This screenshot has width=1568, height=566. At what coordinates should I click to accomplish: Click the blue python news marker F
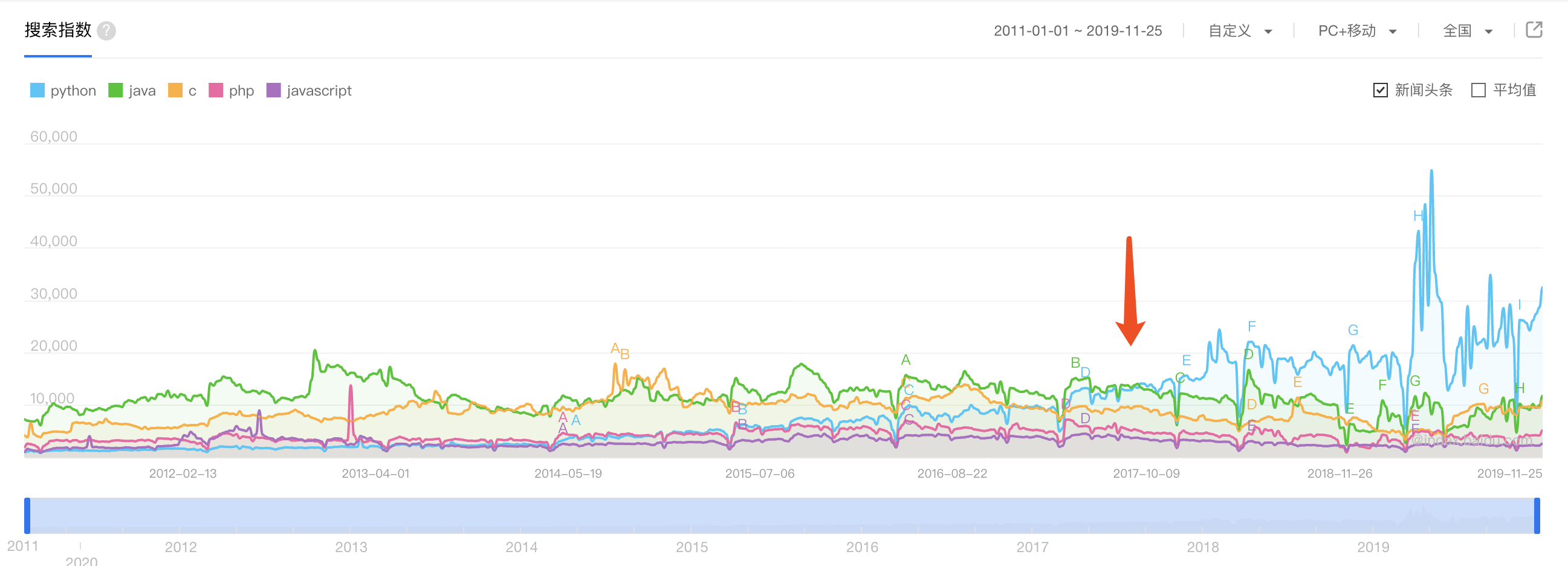[1251, 326]
